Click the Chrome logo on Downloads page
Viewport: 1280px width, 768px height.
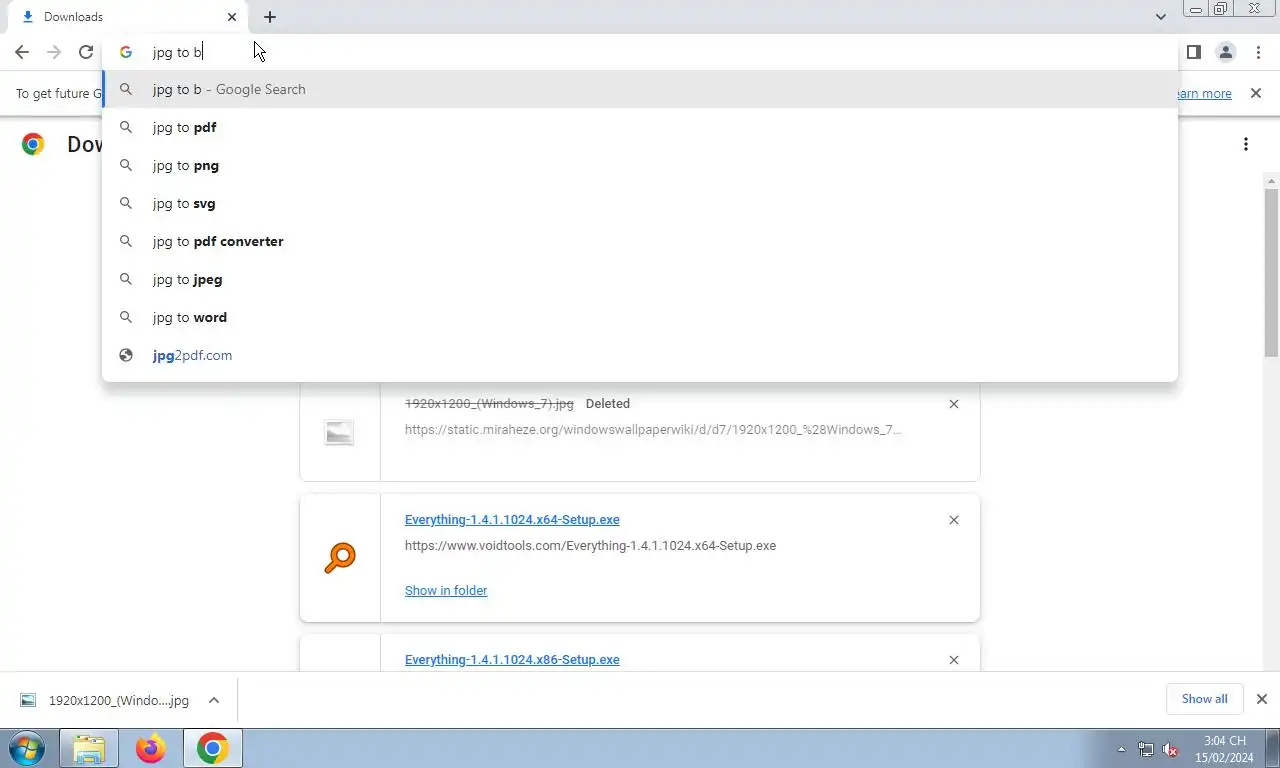click(x=33, y=144)
